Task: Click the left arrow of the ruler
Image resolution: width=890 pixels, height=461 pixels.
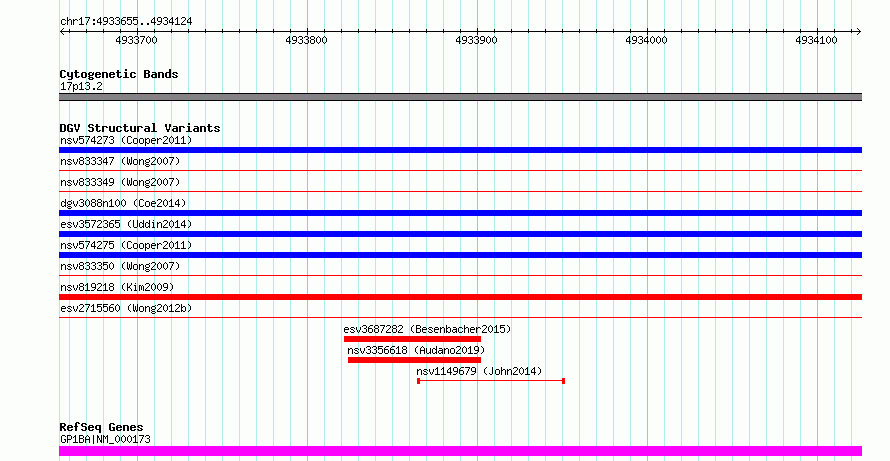Action: tap(62, 32)
